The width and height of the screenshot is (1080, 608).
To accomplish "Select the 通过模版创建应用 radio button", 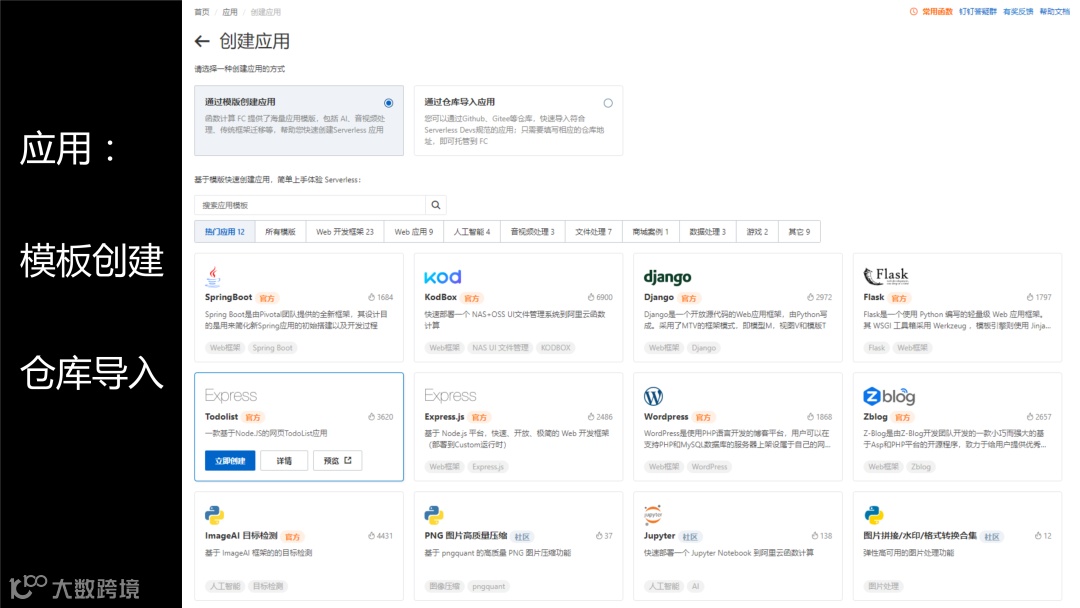I will [389, 102].
